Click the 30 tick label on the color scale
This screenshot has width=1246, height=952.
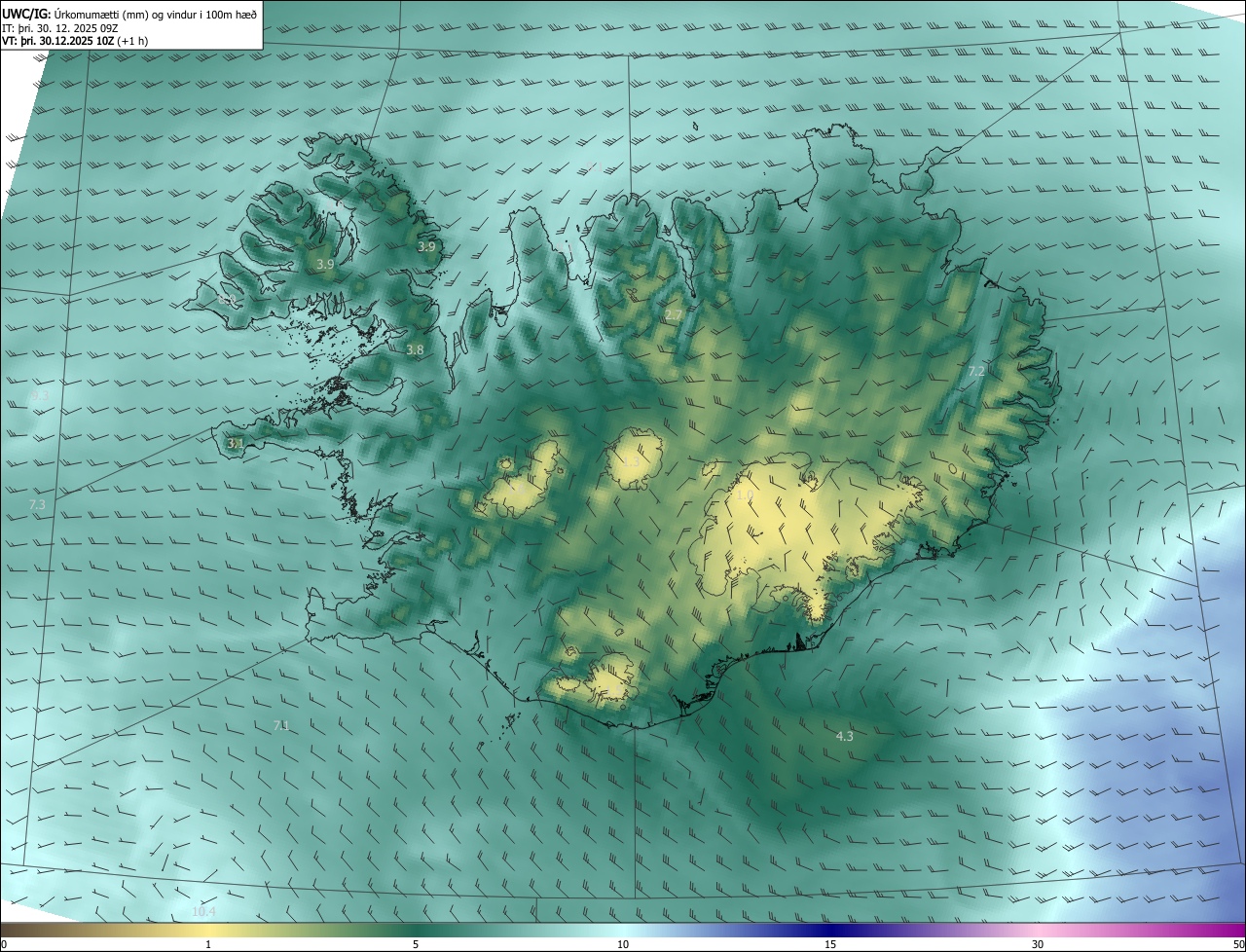(1038, 944)
